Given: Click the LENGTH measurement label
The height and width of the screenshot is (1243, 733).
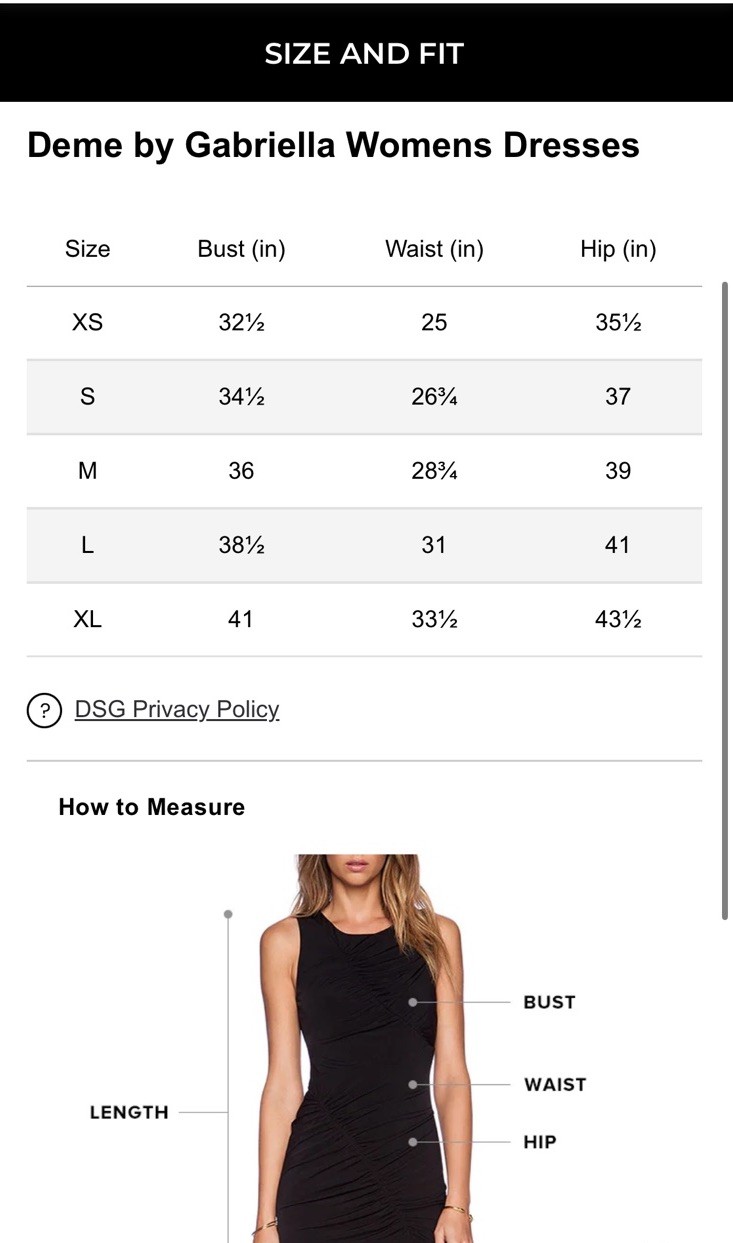Looking at the screenshot, I should pos(129,1112).
